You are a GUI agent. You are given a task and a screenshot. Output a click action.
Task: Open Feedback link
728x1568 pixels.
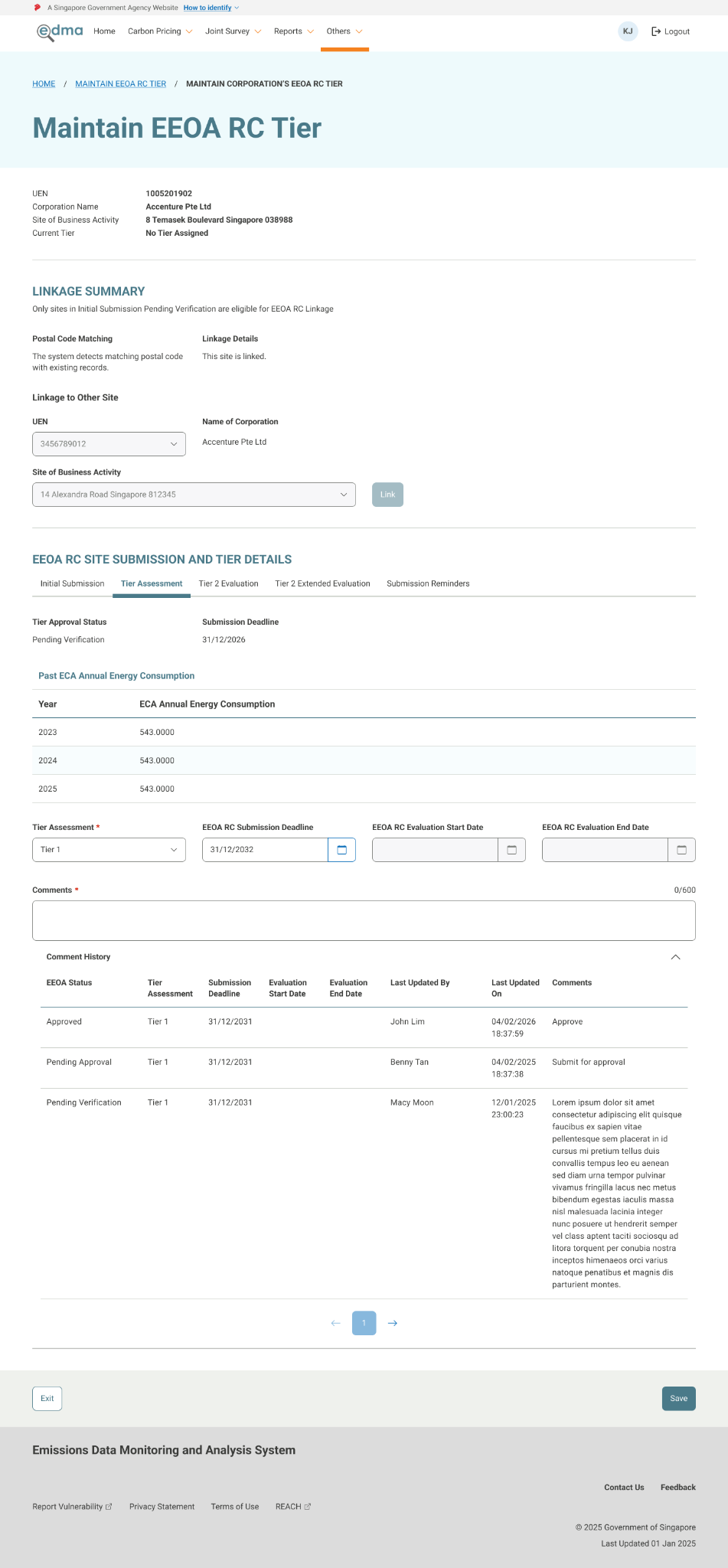(678, 1488)
